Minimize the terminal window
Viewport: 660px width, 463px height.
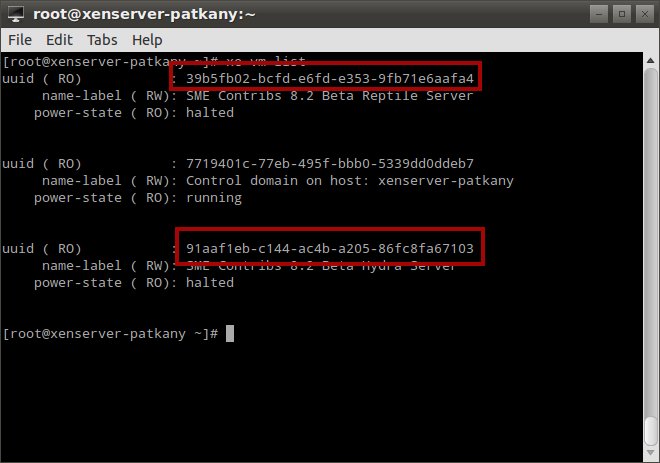point(599,14)
